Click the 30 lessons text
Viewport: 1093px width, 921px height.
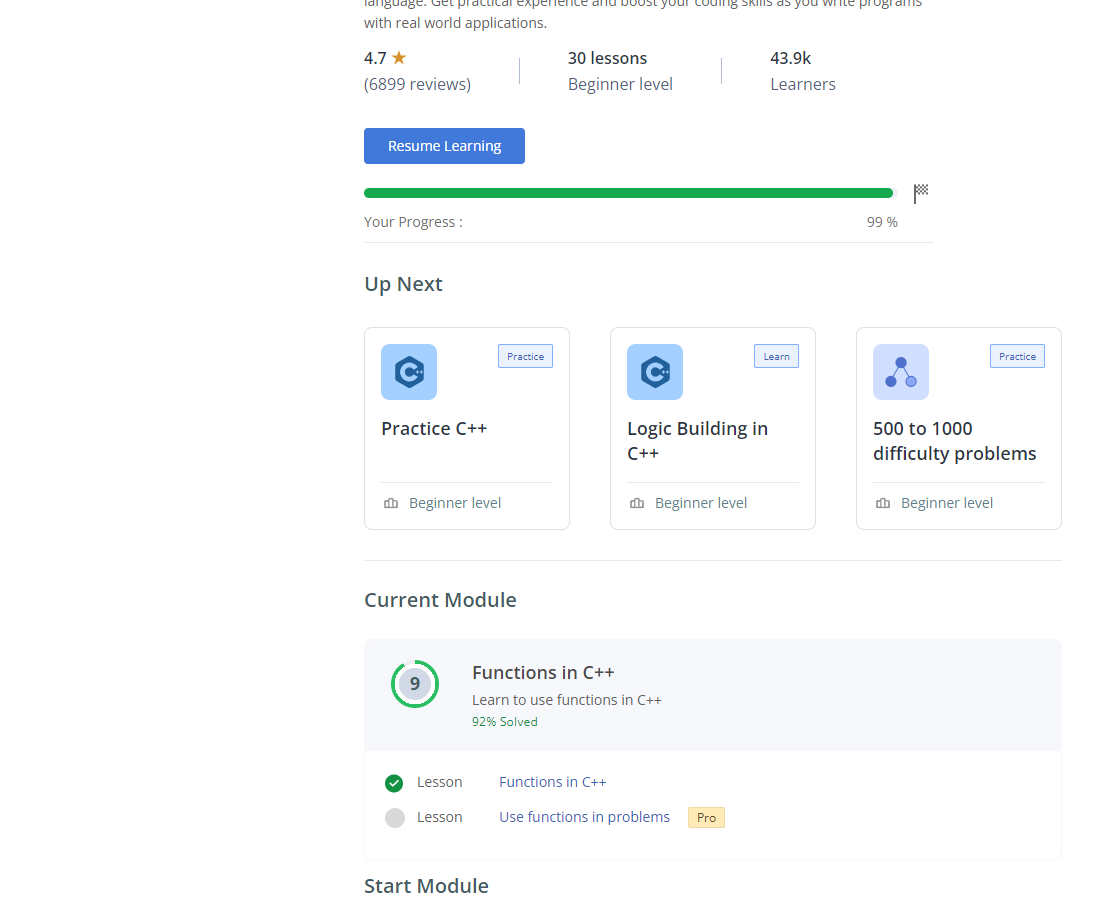click(607, 58)
